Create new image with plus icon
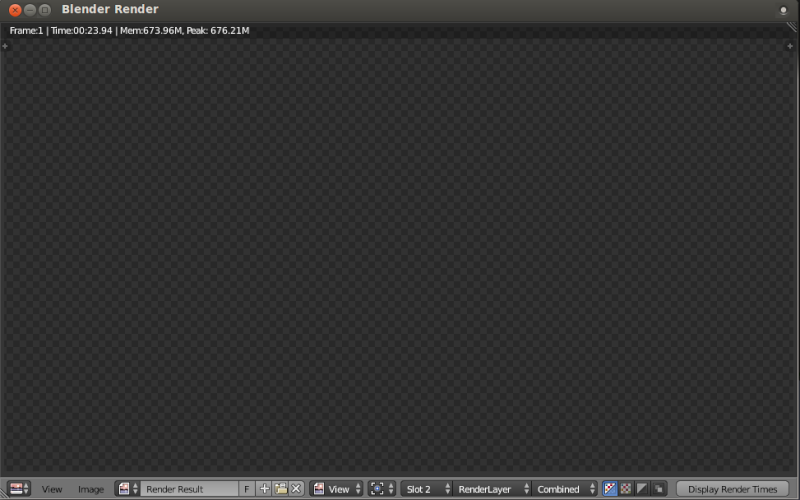800x500 pixels. (x=264, y=489)
